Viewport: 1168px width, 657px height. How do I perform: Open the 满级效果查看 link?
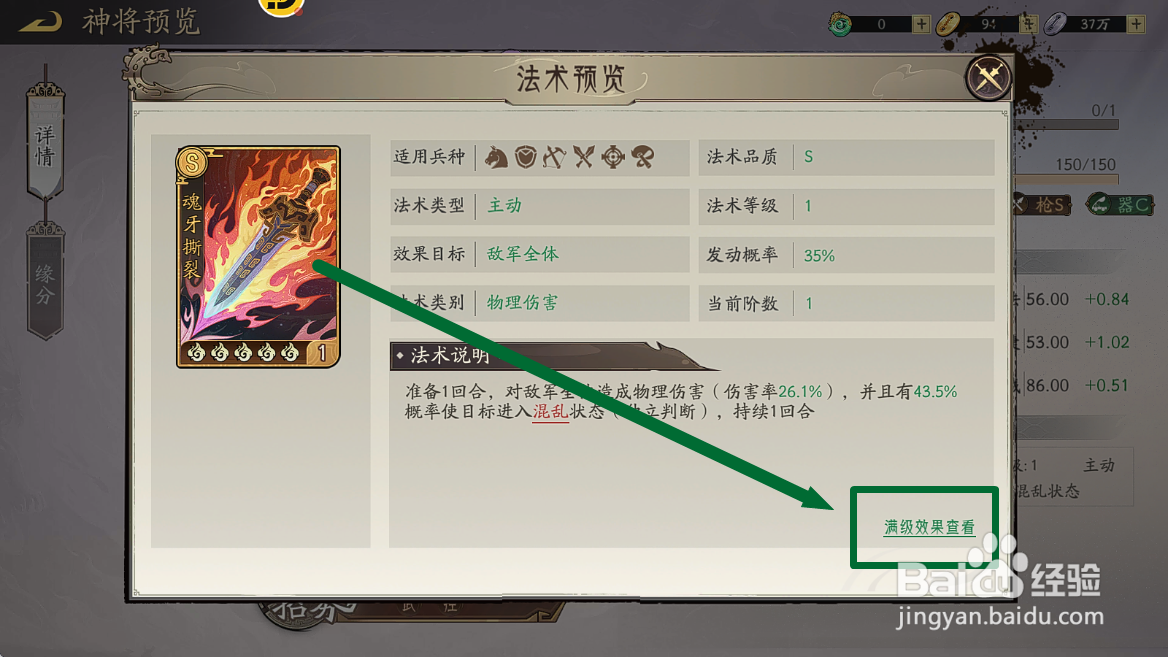tap(929, 527)
